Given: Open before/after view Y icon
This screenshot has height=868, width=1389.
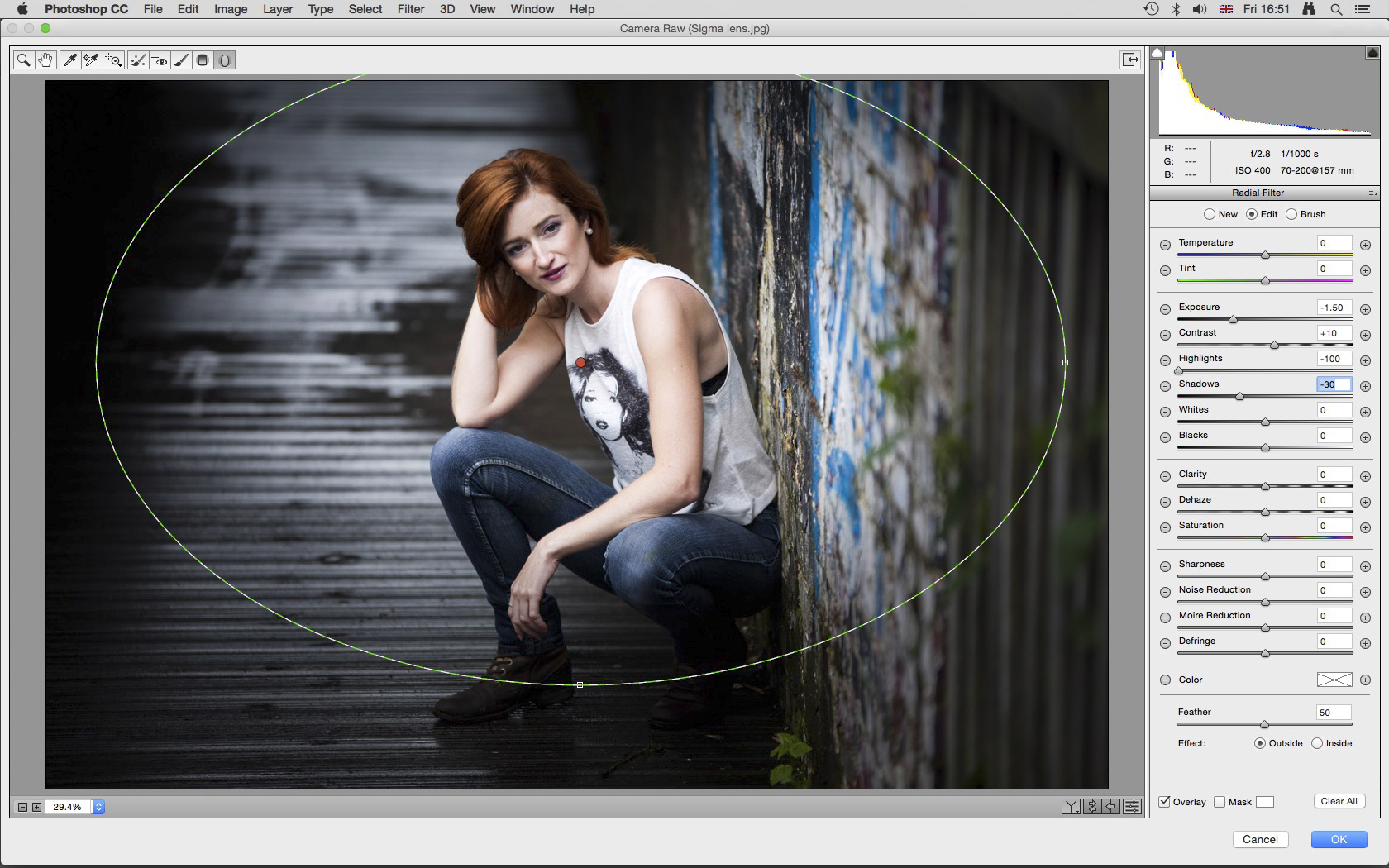Looking at the screenshot, I should click(x=1071, y=807).
